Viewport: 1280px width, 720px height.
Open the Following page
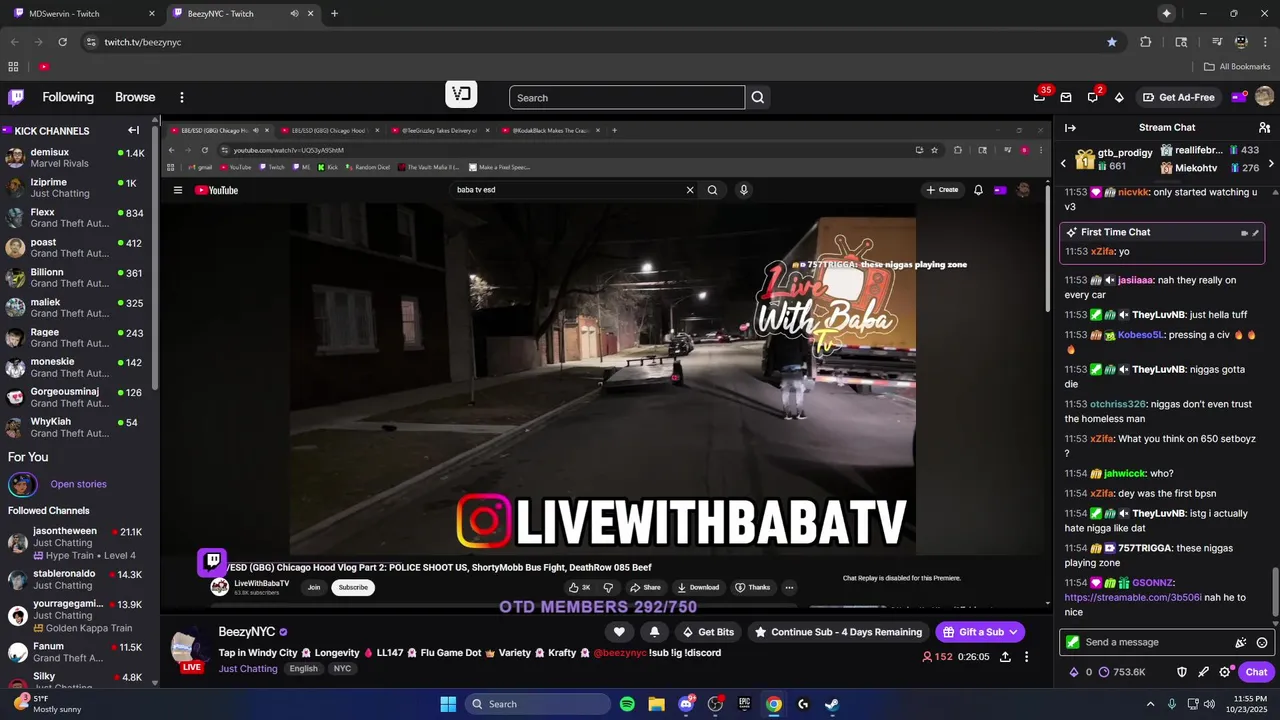pos(68,97)
